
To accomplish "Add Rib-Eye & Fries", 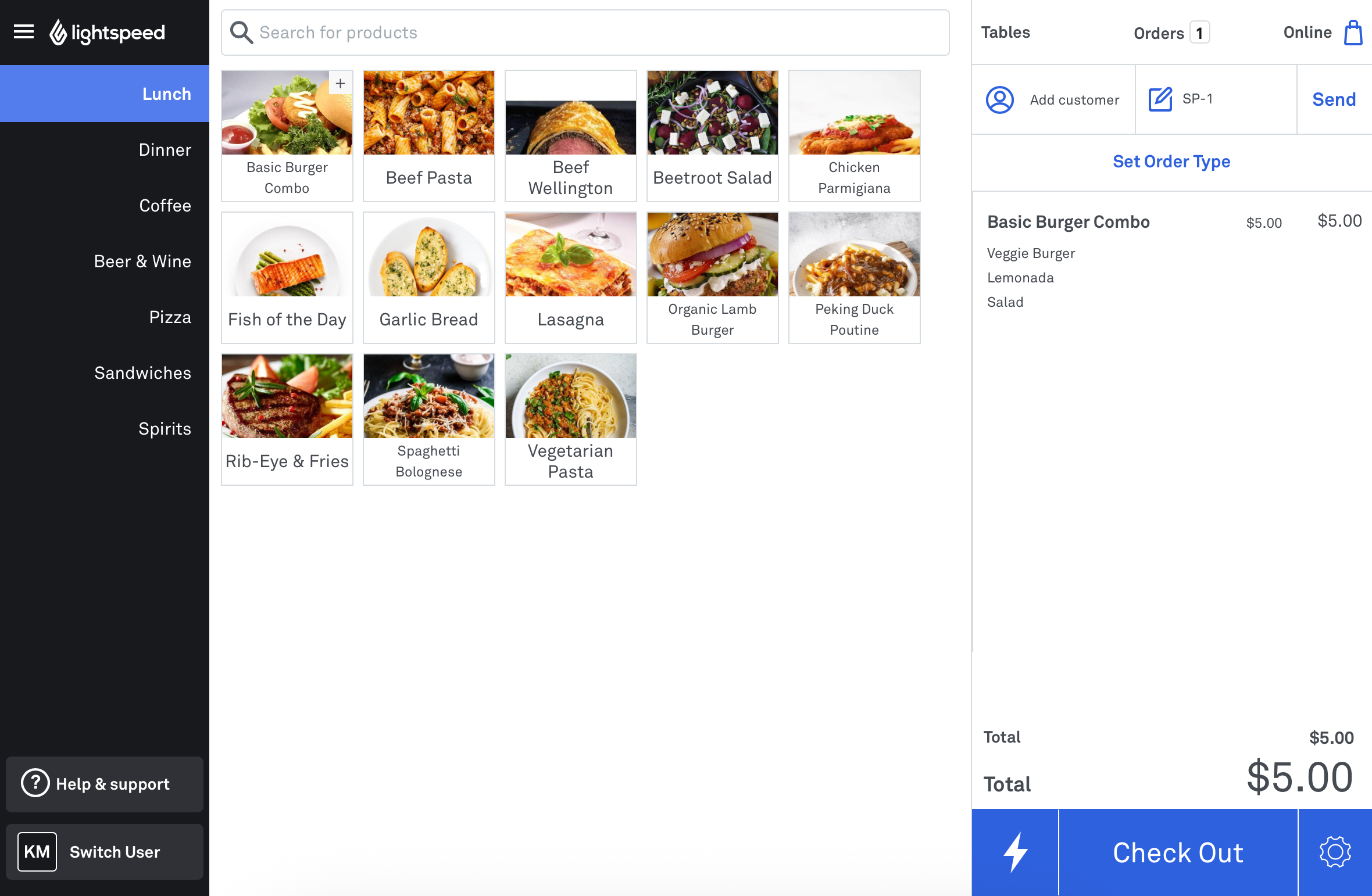I will (287, 420).
